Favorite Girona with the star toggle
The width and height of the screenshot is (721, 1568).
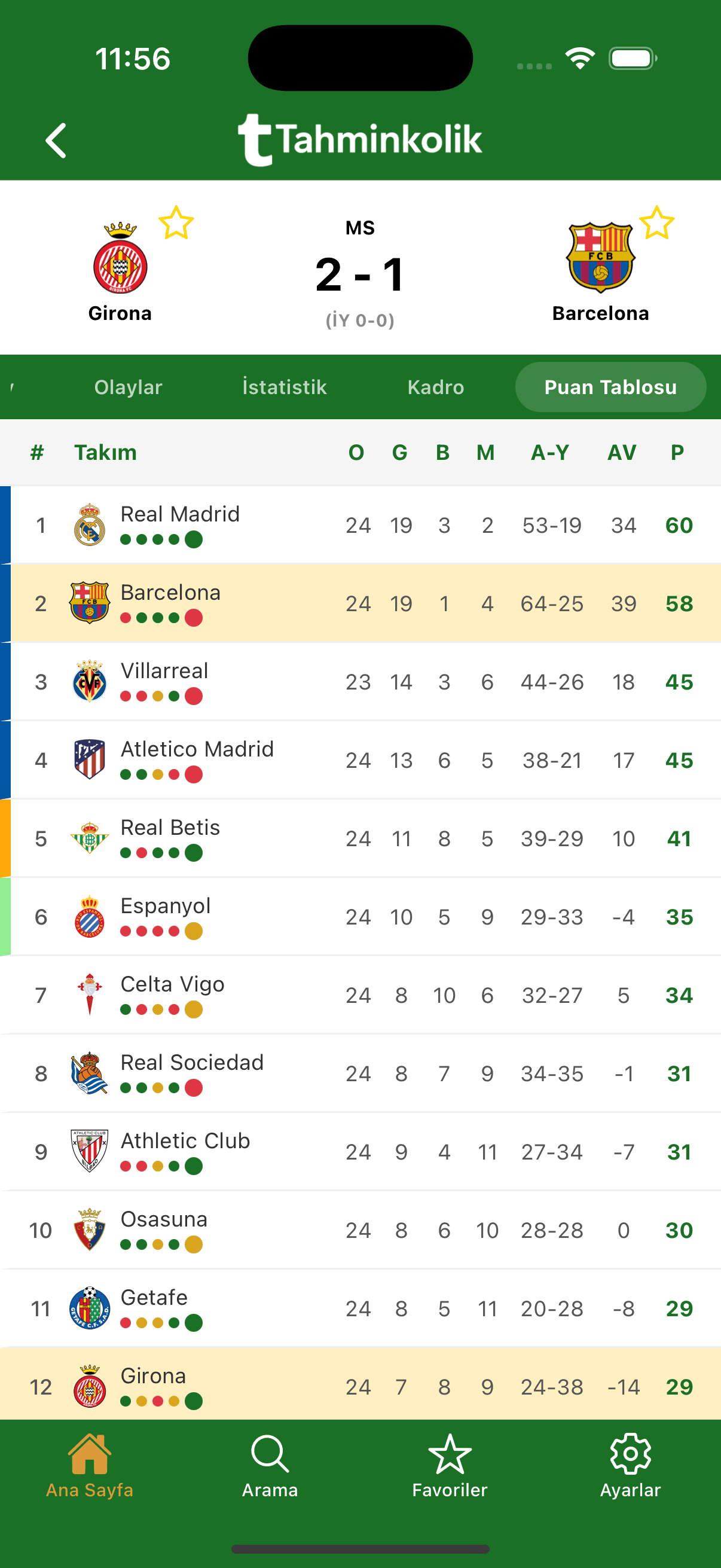(176, 223)
